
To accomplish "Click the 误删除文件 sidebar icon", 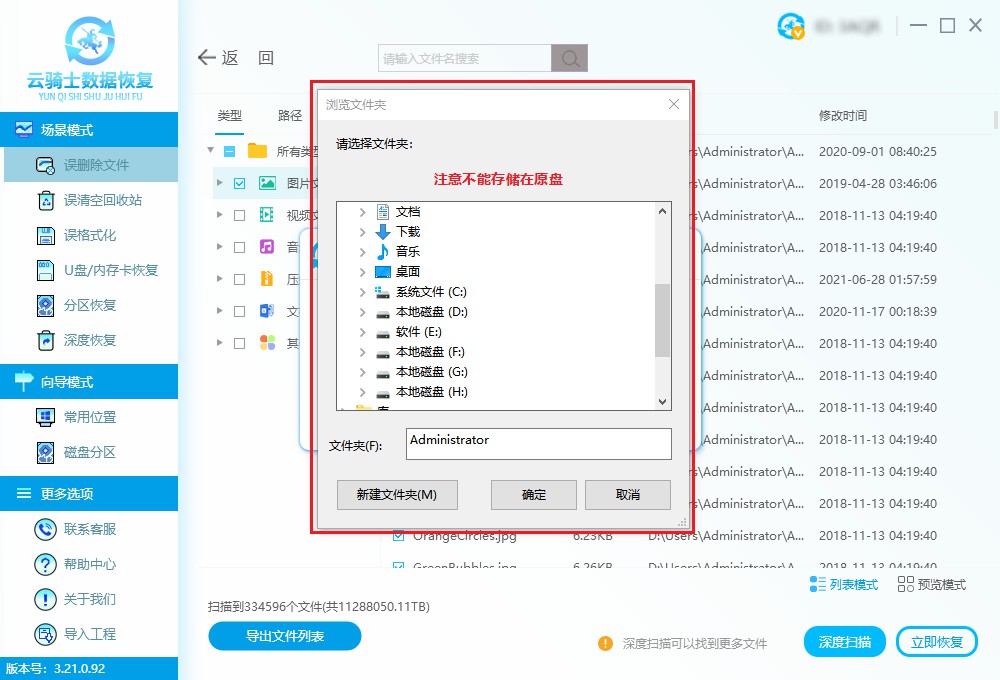I will point(45,165).
